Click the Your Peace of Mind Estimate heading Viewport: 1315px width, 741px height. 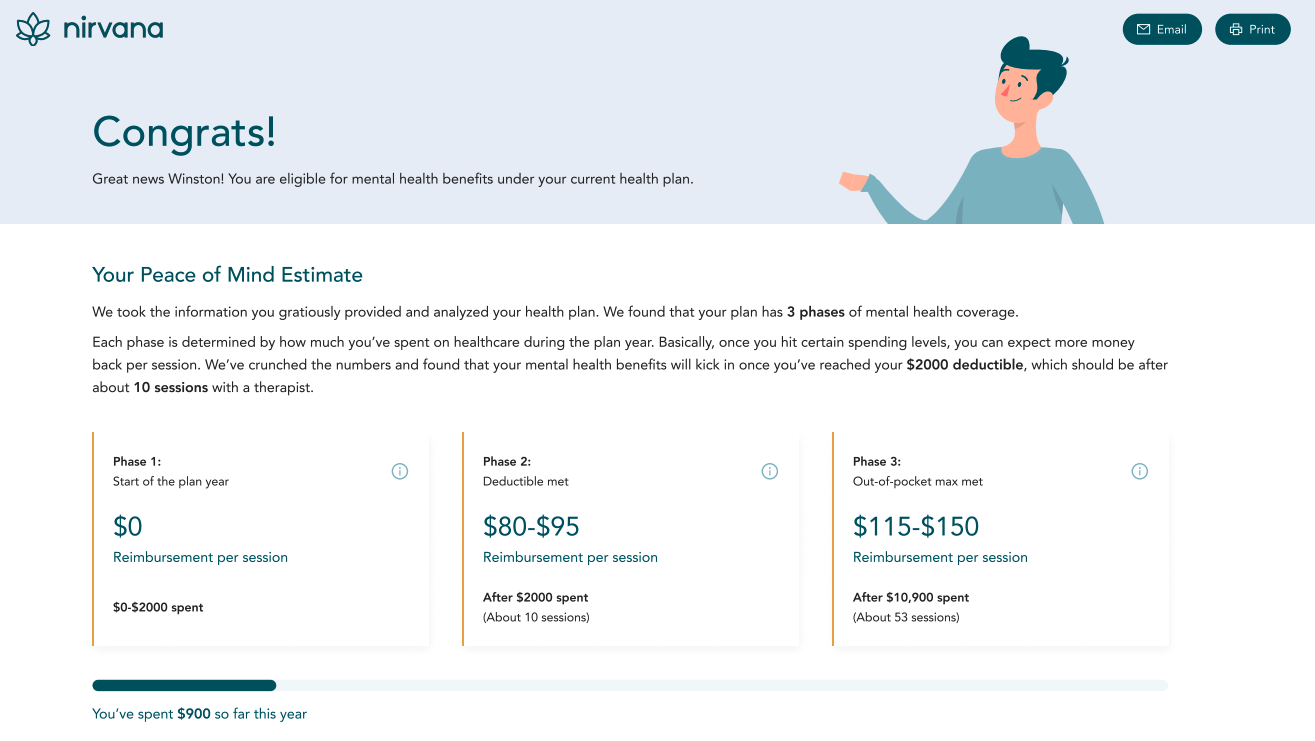pos(227,275)
